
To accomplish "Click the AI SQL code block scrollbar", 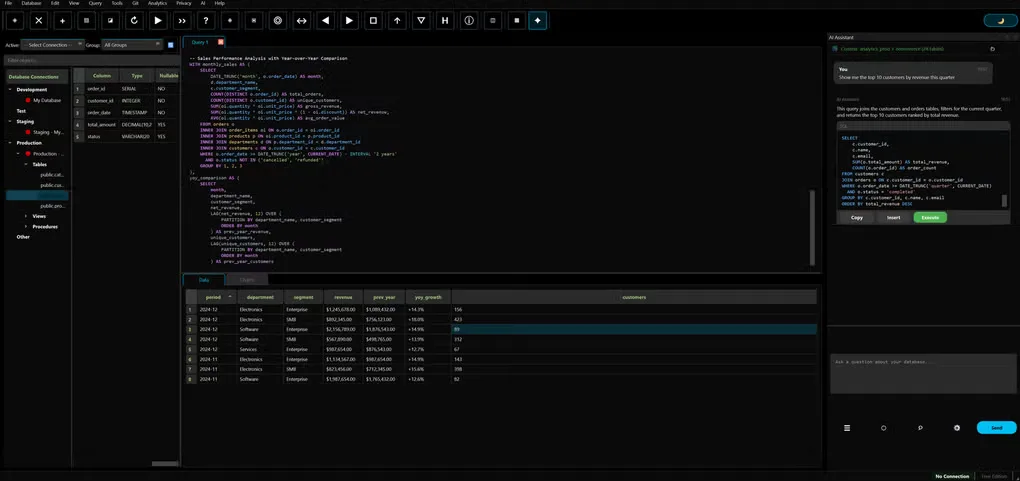I will (1004, 200).
